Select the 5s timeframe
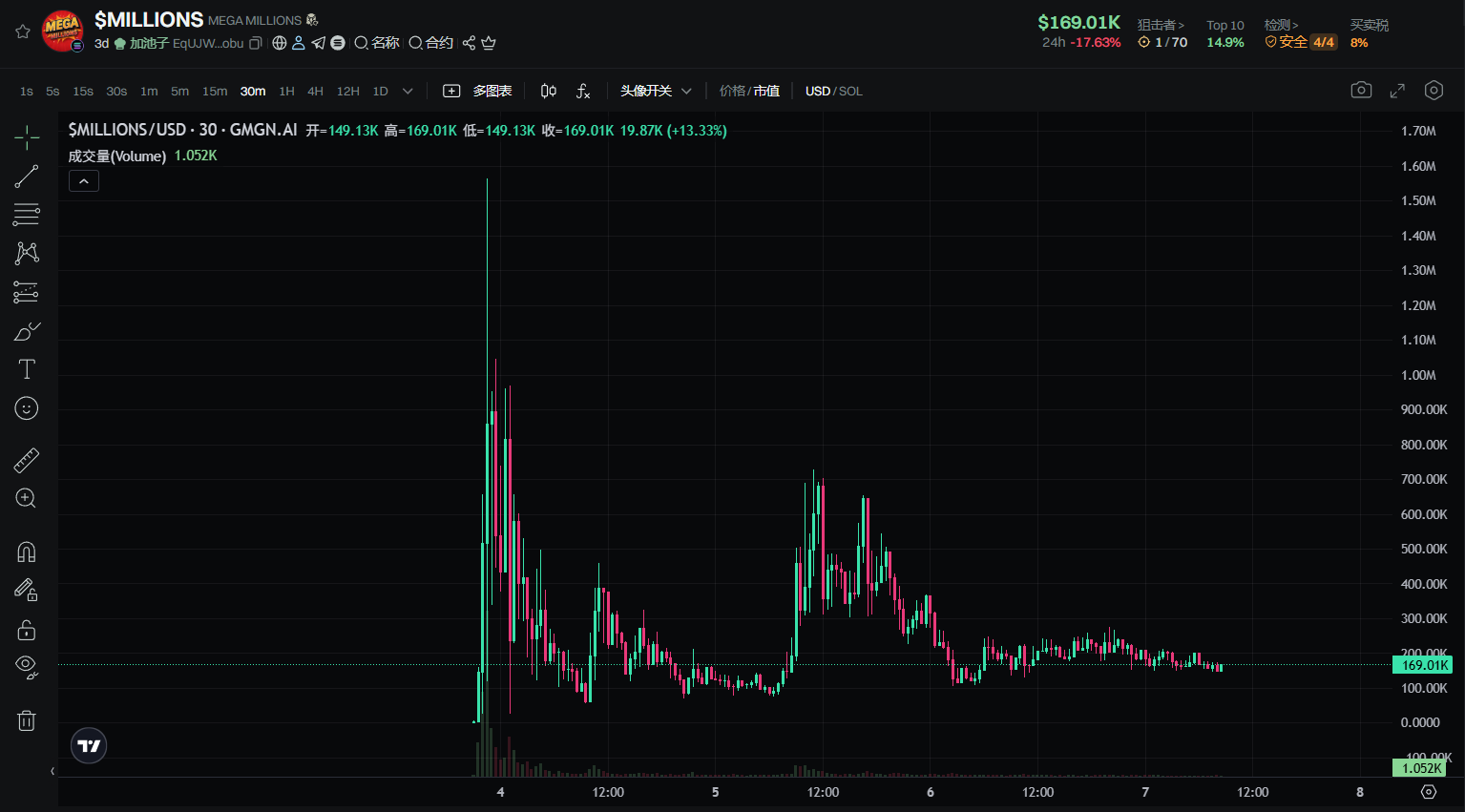Viewport: 1465px width, 812px height. pos(52,92)
